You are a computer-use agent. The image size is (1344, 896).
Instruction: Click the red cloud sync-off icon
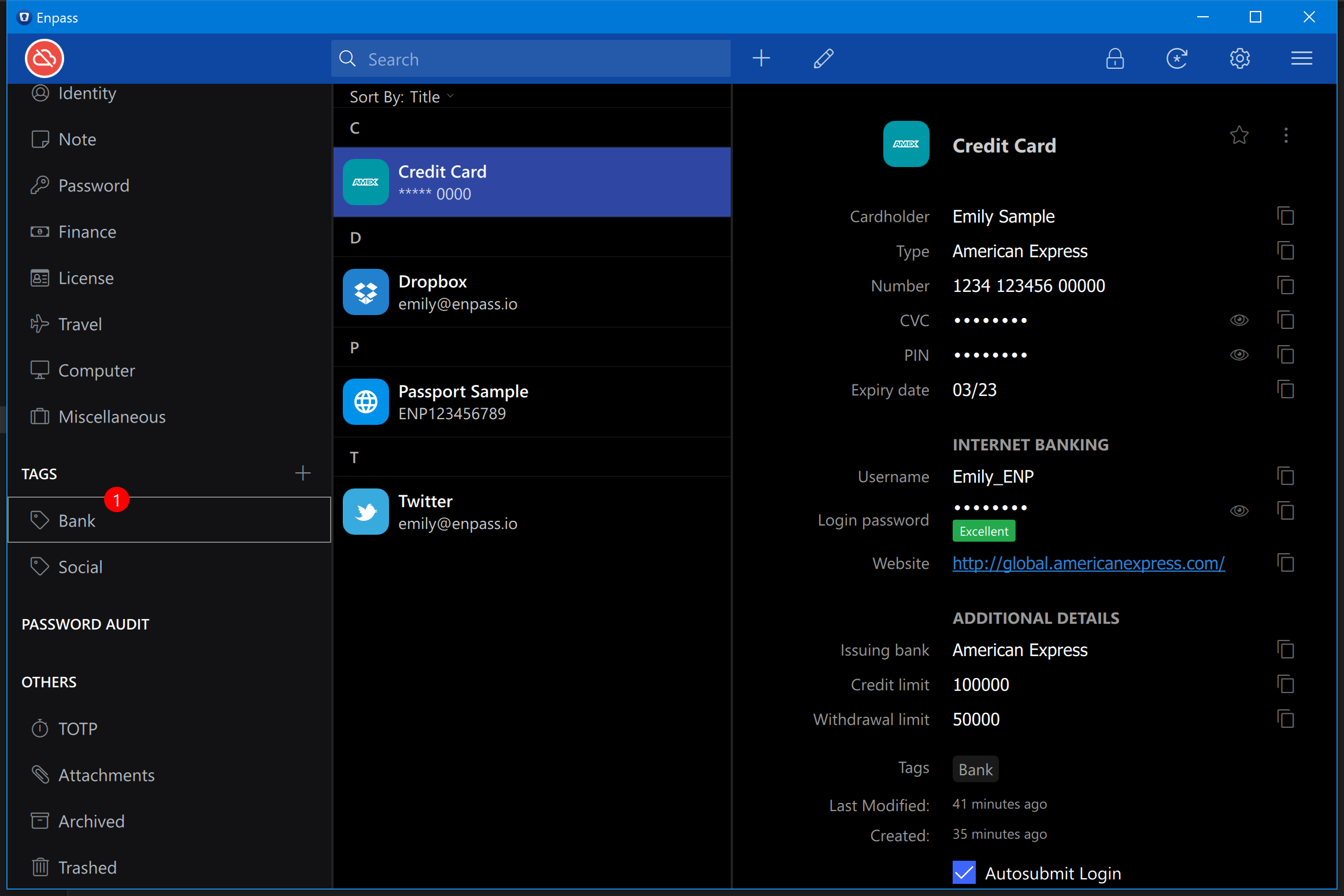45,58
